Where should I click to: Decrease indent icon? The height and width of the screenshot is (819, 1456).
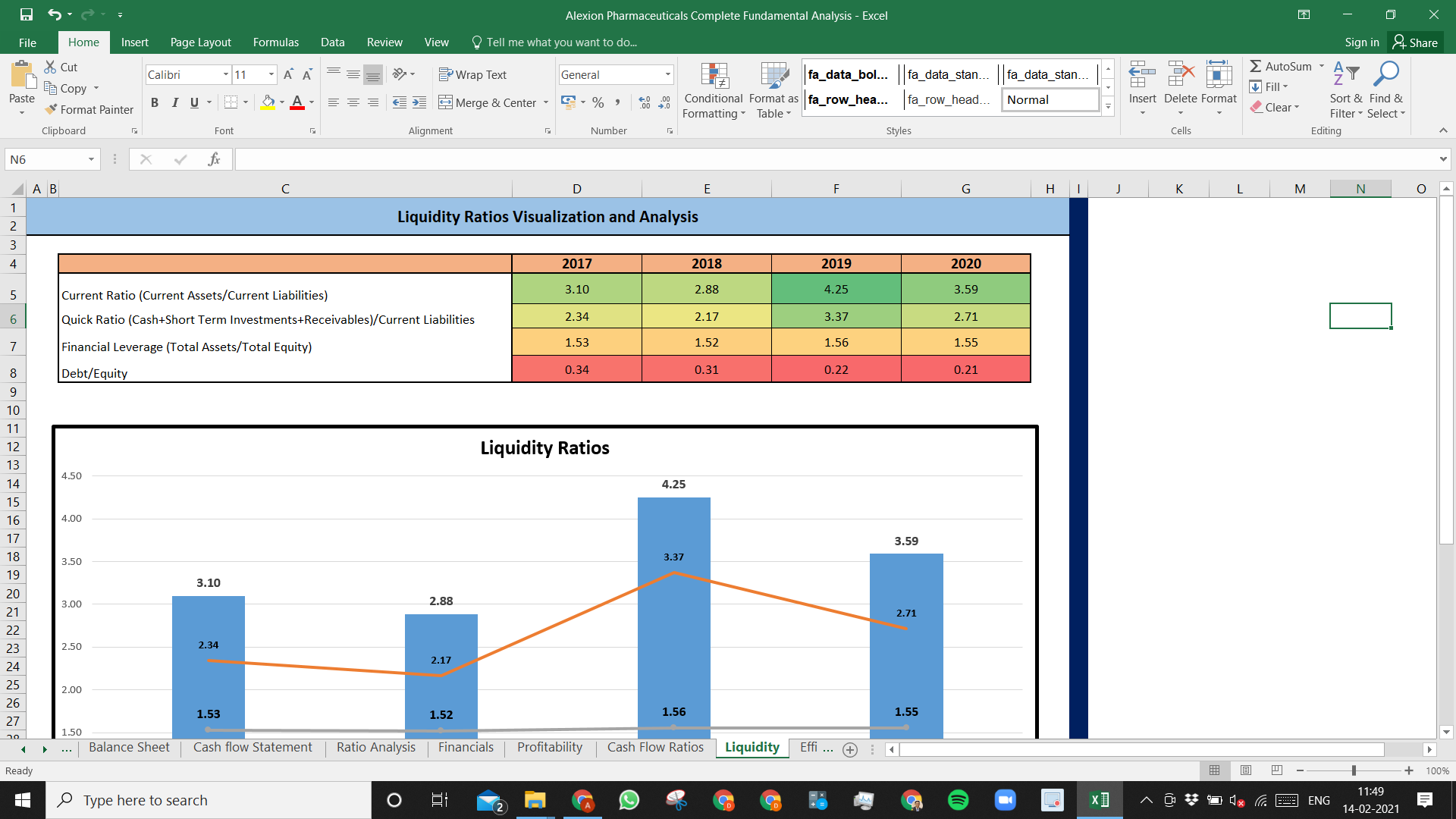click(400, 102)
